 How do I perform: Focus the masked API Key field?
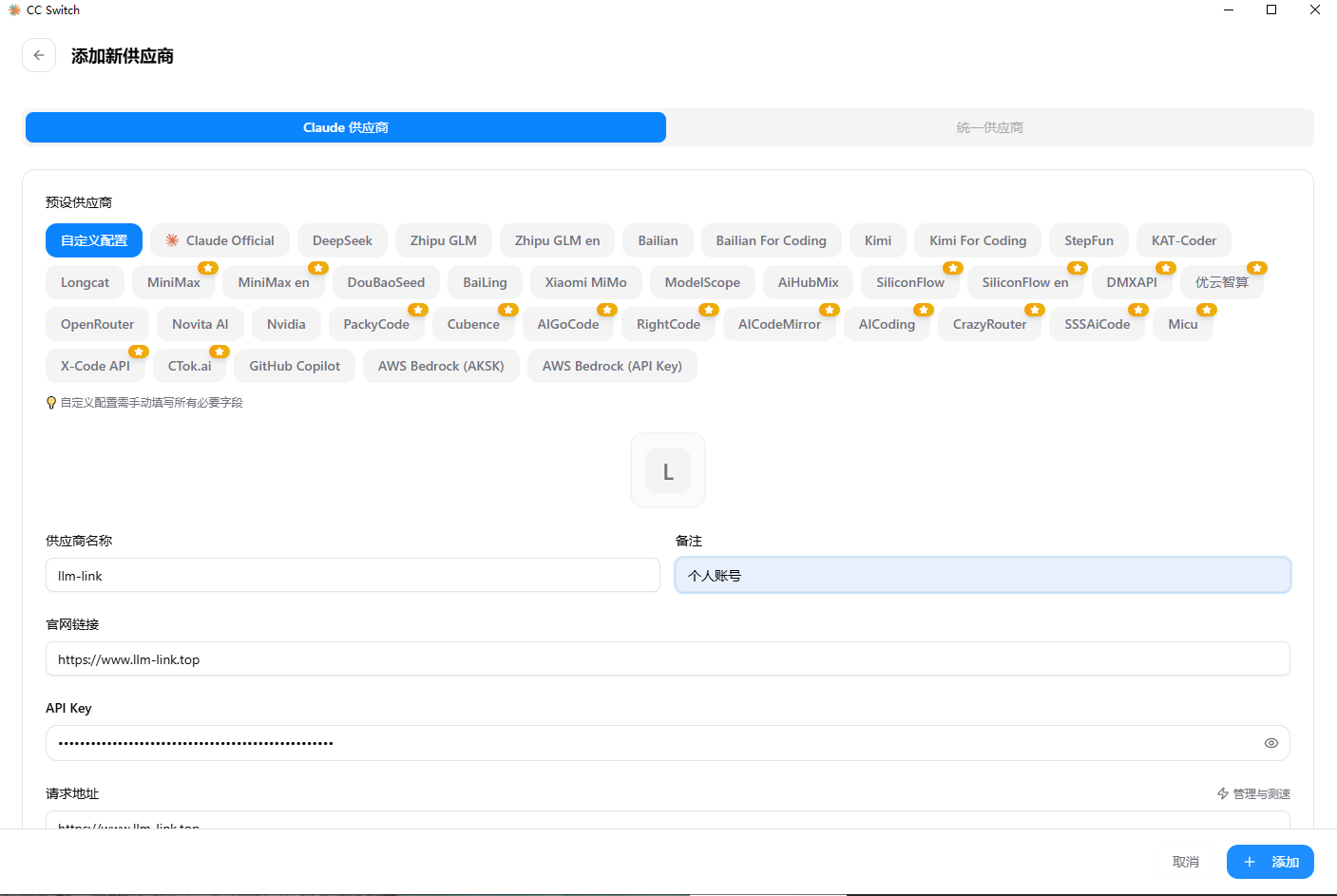click(x=668, y=743)
